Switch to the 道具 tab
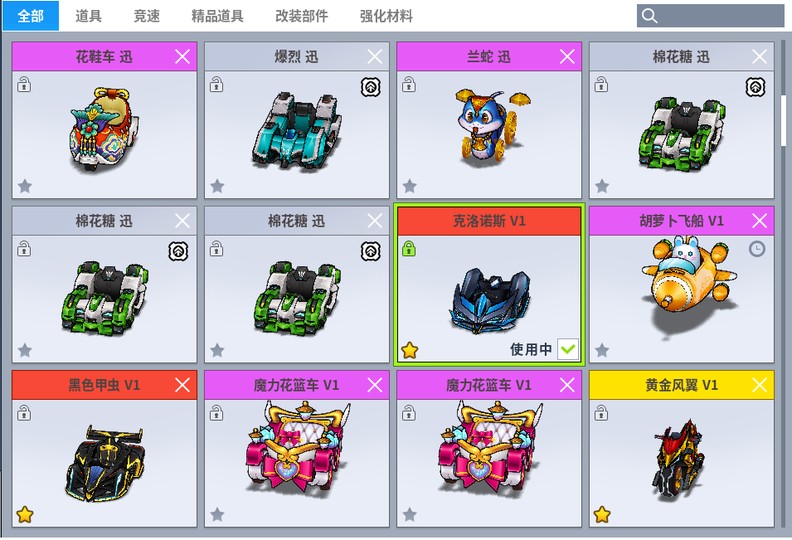792x540 pixels. point(88,16)
